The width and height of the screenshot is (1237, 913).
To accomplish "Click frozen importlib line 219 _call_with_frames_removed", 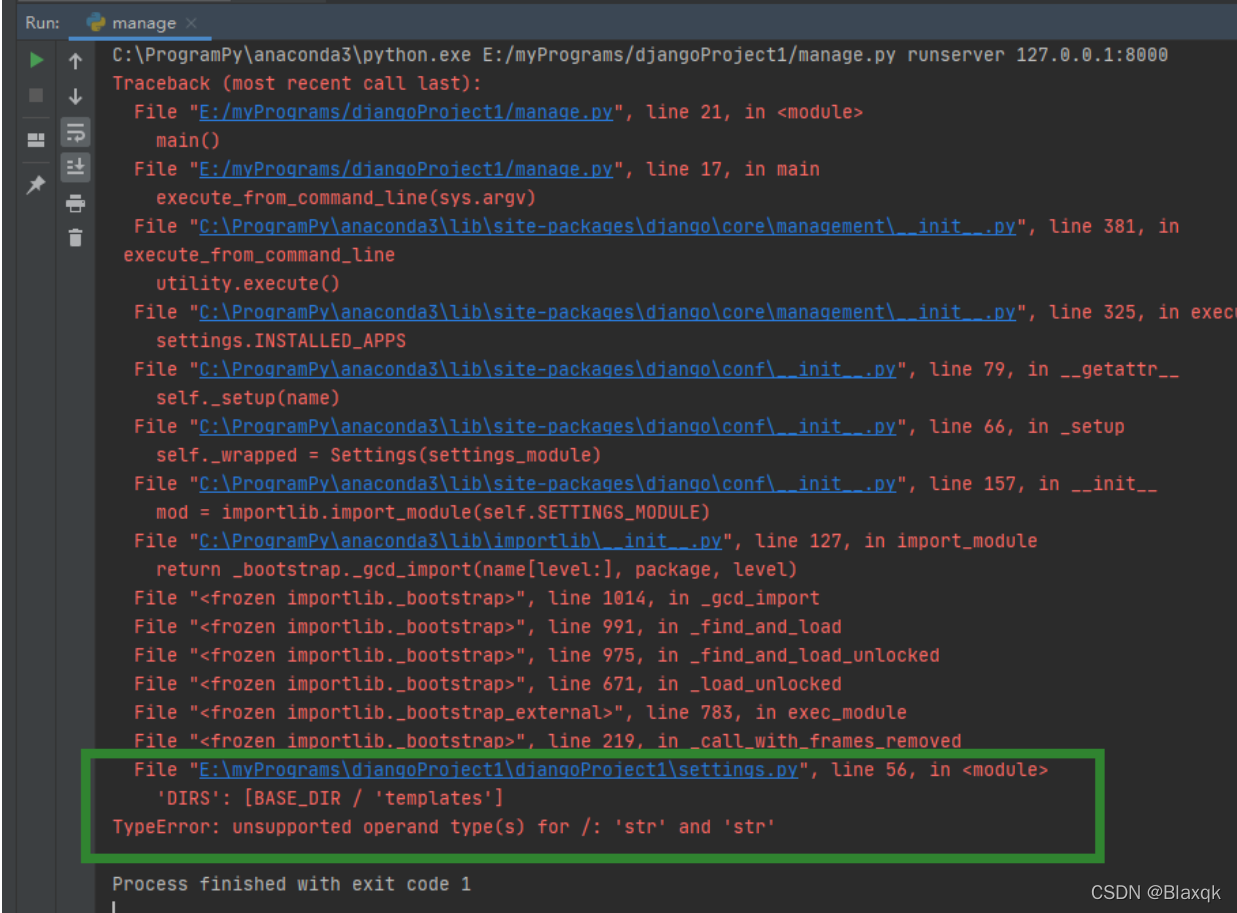I will 548,741.
